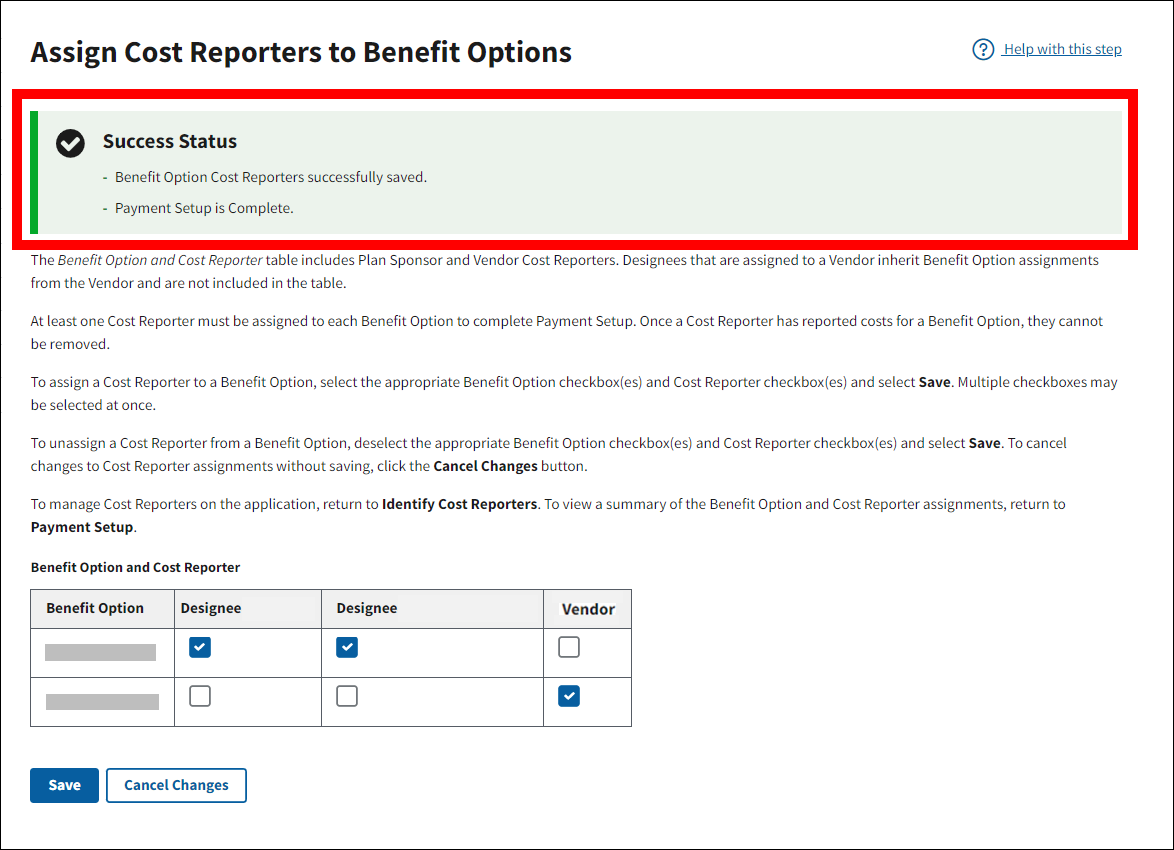
Task: Click the Cancel Changes button
Action: [x=176, y=785]
